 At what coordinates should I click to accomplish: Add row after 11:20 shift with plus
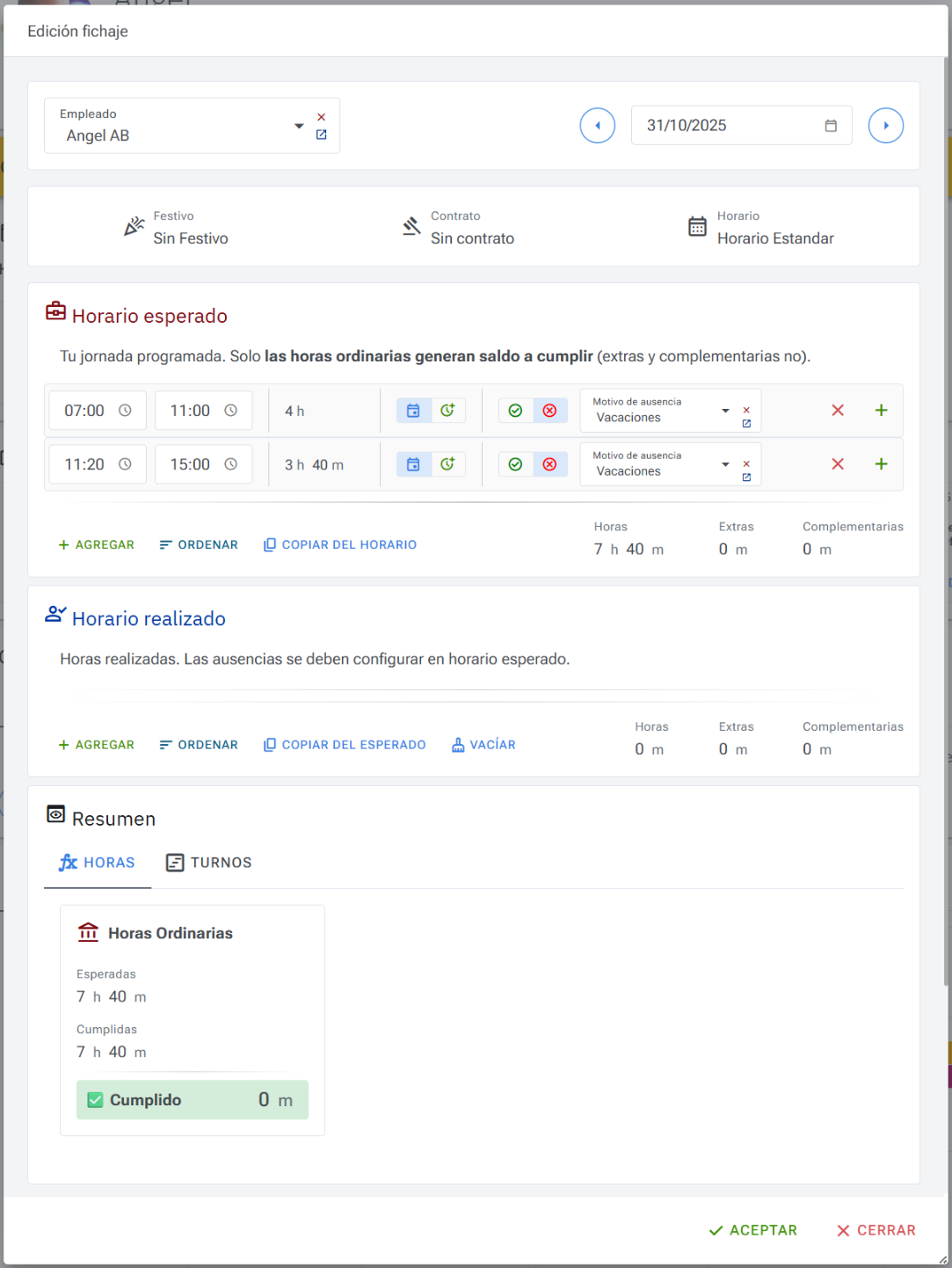pos(881,464)
